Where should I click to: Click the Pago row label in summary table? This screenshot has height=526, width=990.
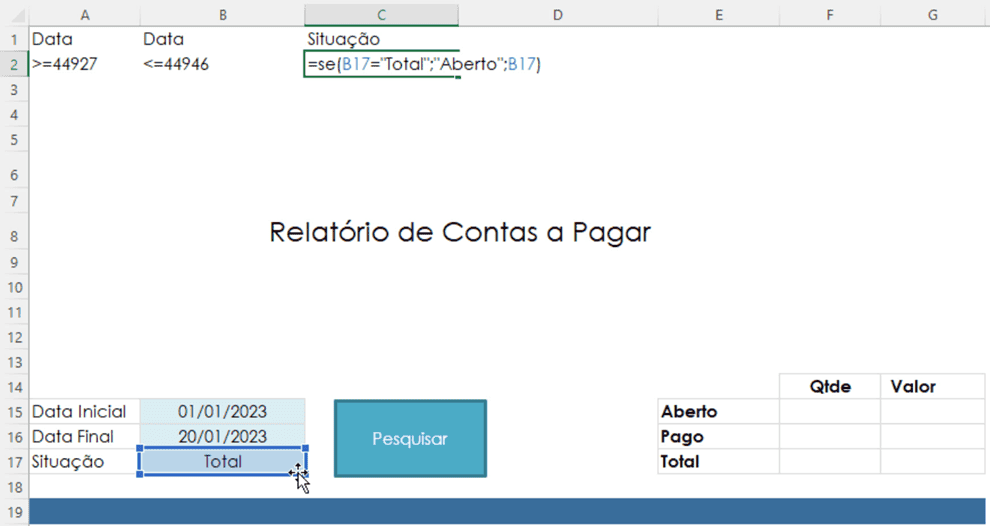pos(683,437)
